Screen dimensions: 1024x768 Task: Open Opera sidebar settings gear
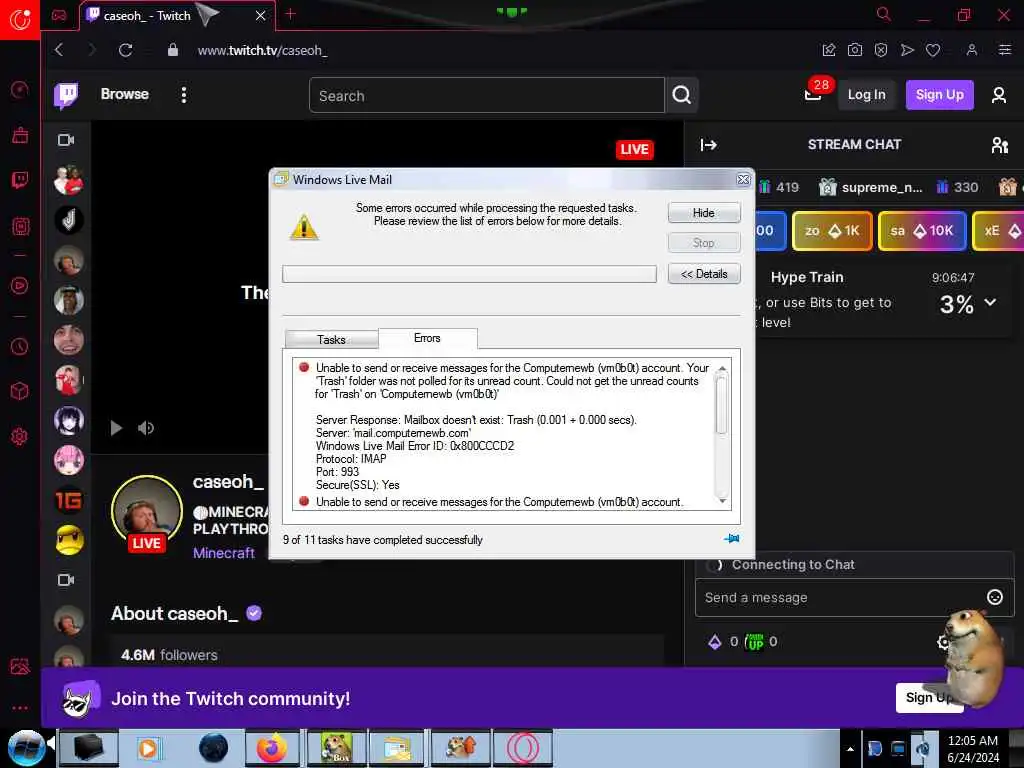coord(20,436)
